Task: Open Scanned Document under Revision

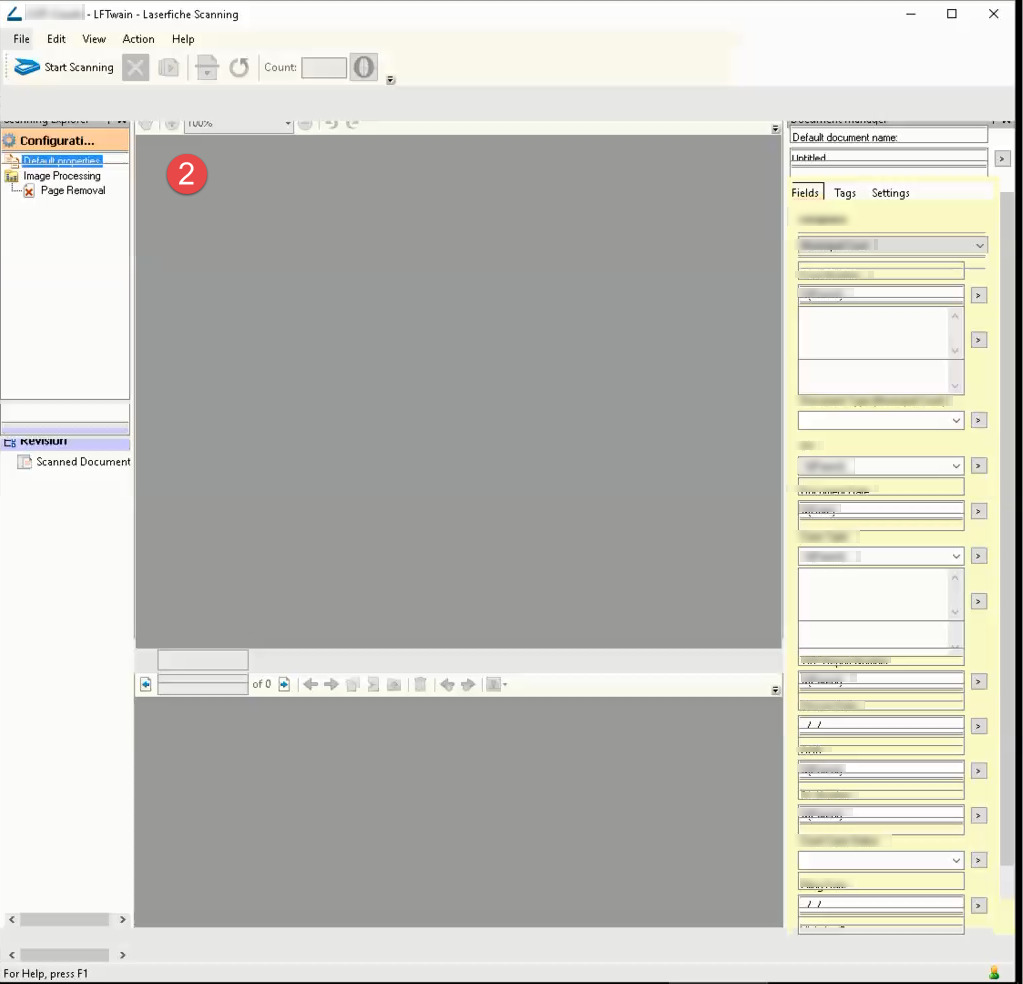Action: 82,462
